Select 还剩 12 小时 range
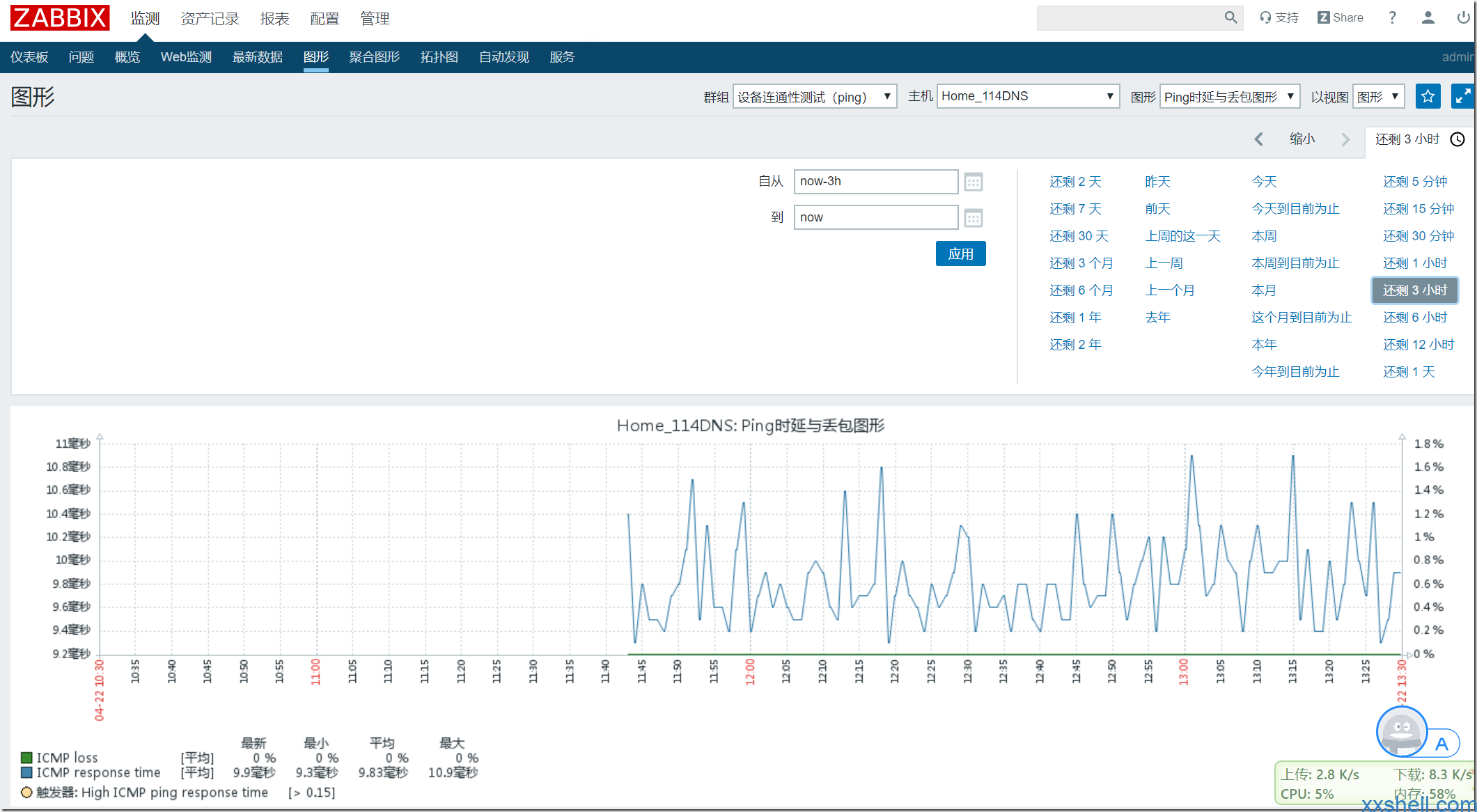The width and height of the screenshot is (1477, 812). tap(1419, 345)
